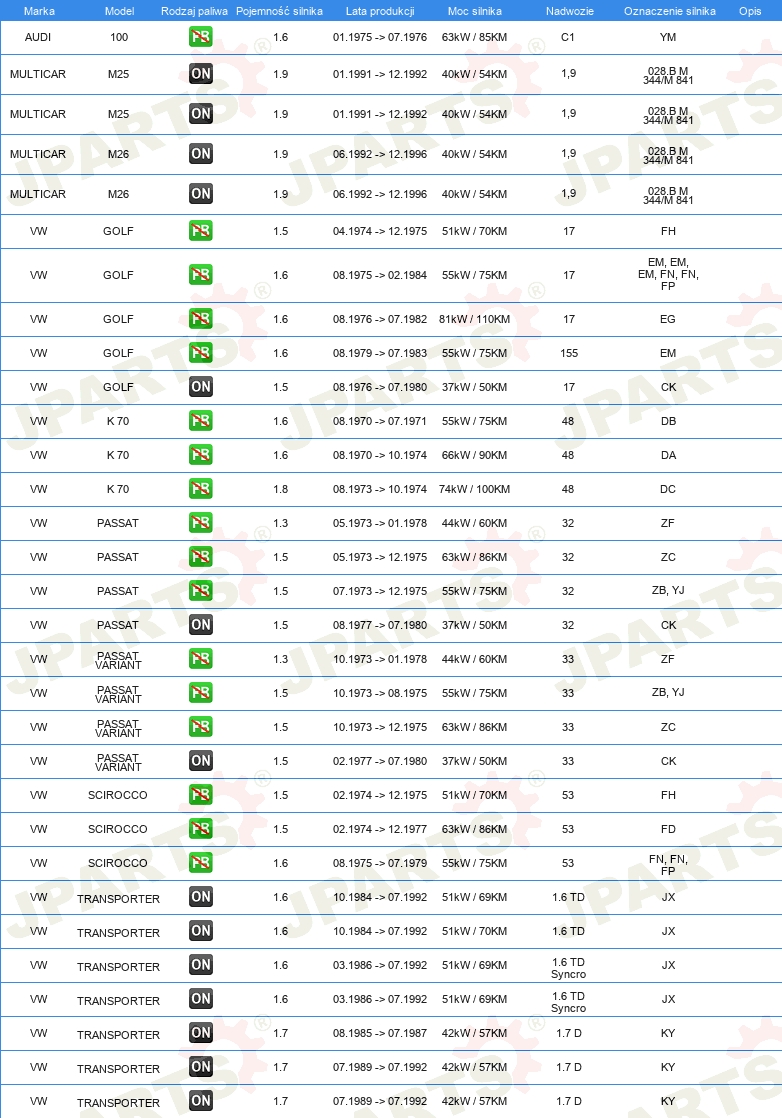Click the petrol icon for the GOLF 81kW / 110KM row

click(201, 319)
